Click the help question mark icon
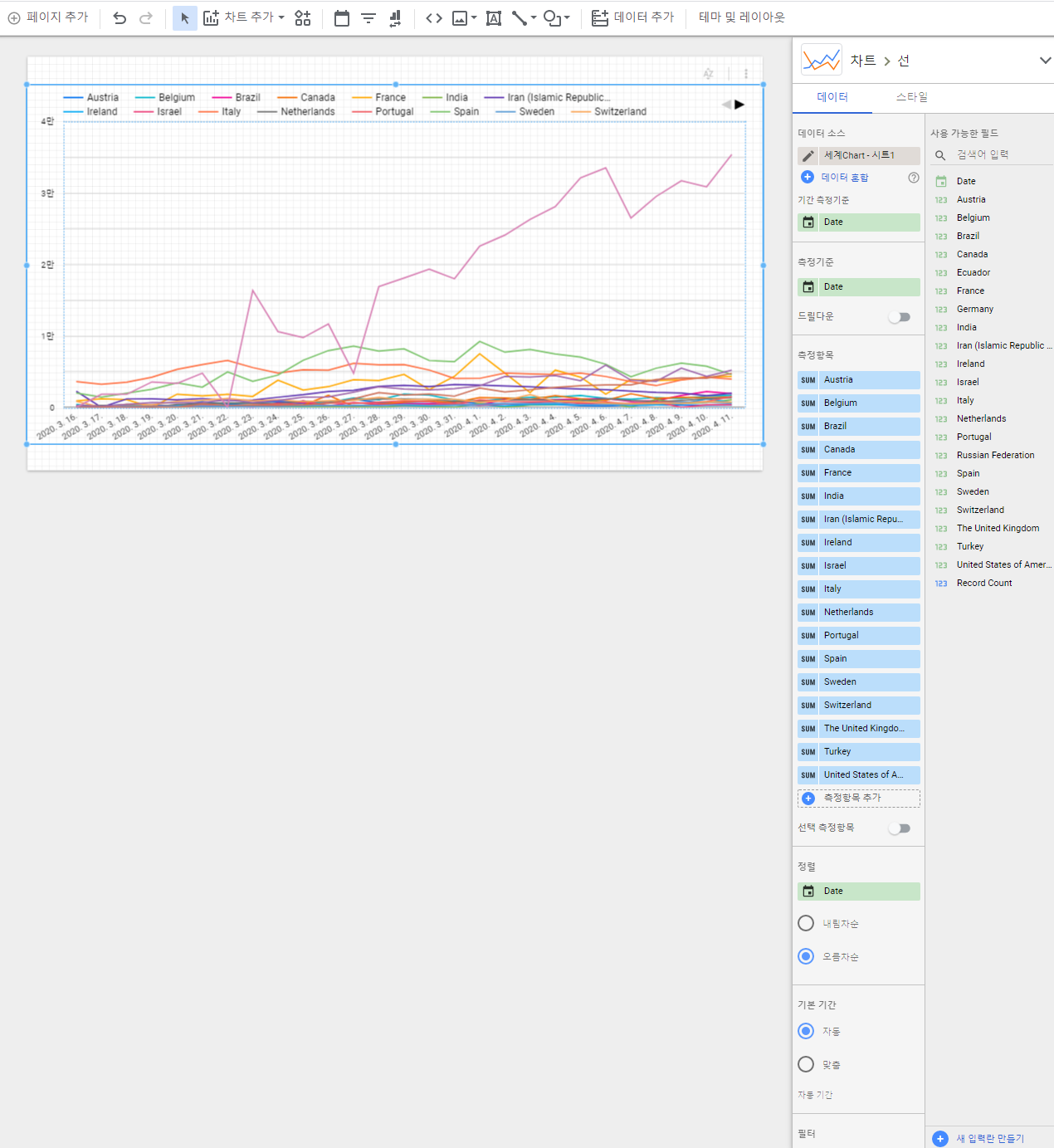Screen dimensions: 1054x1148 pyautogui.click(x=914, y=178)
